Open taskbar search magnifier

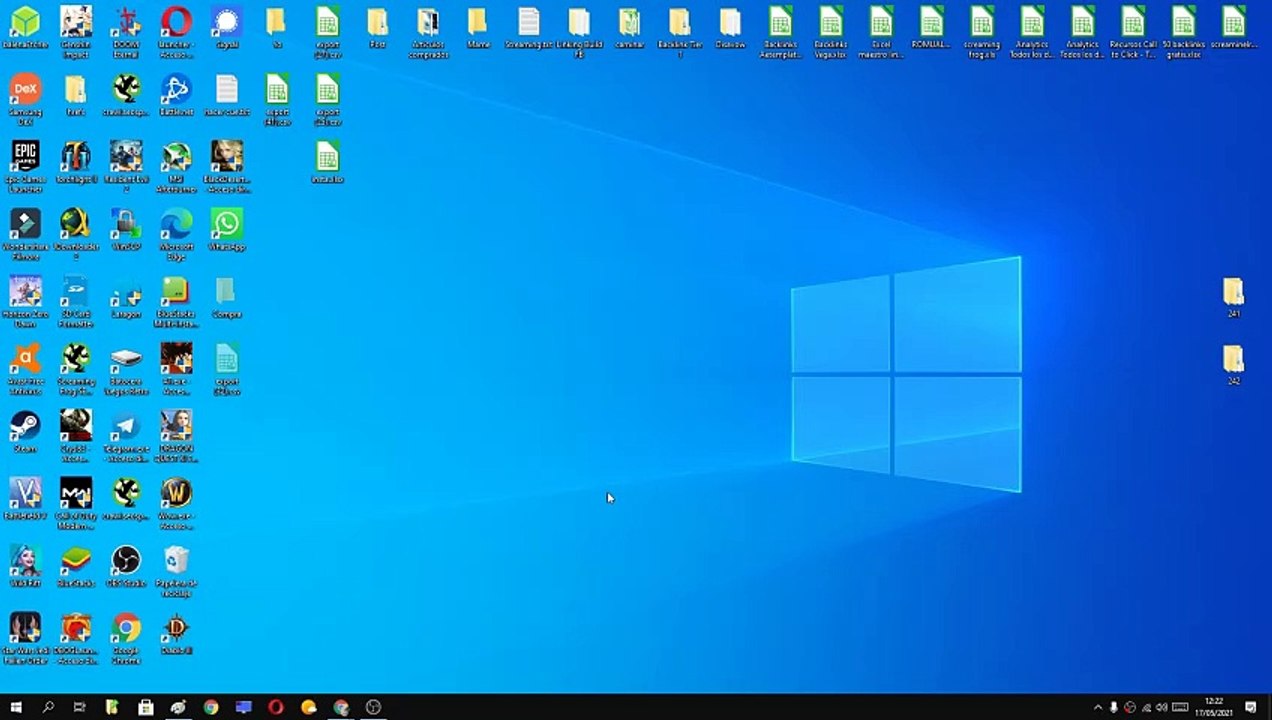click(48, 707)
